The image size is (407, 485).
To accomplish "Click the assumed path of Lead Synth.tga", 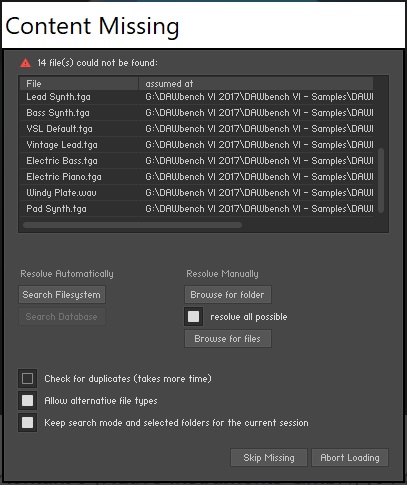I will pos(259,97).
